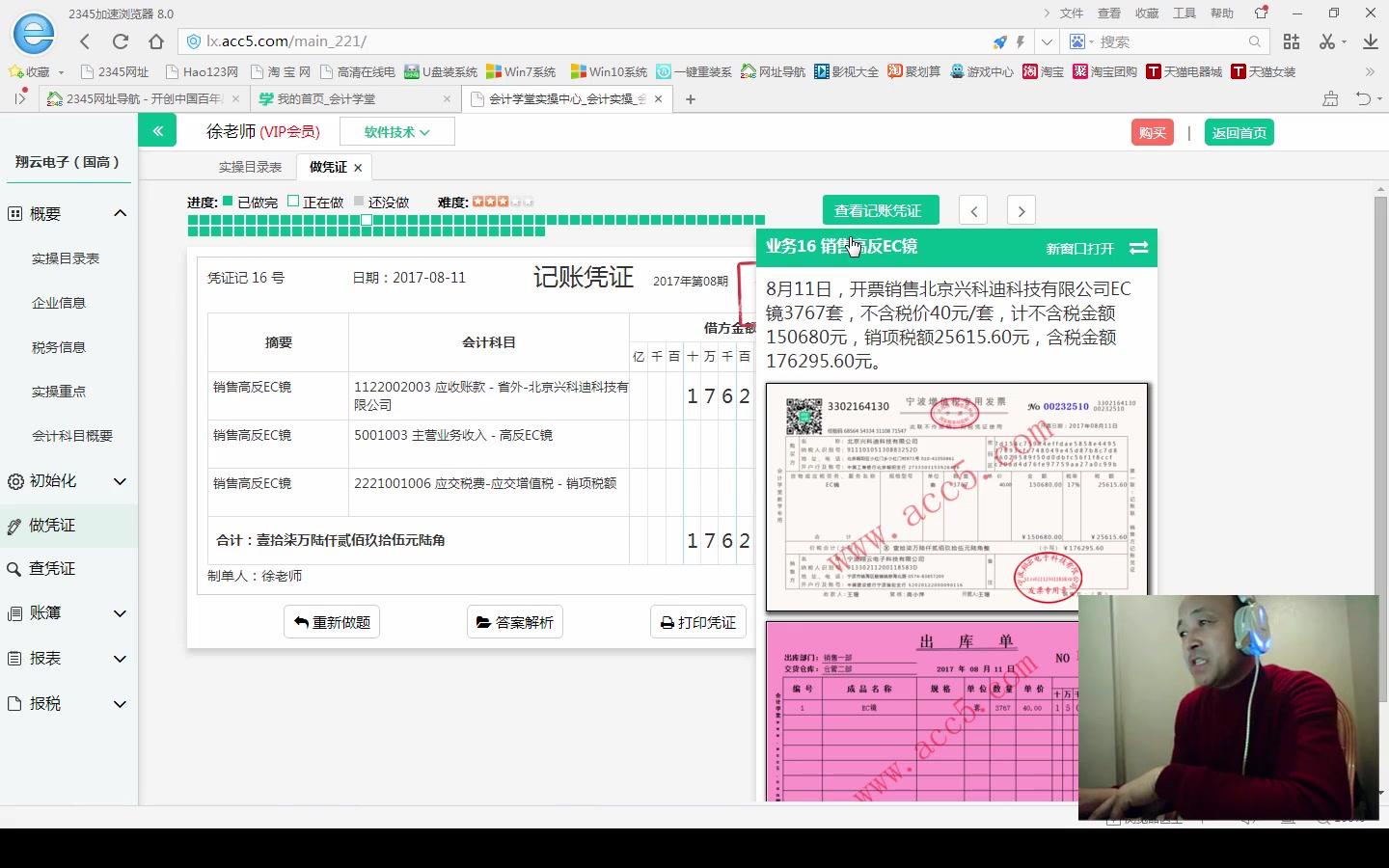Open business in new window via swap icon
1389x868 pixels.
click(x=1138, y=248)
